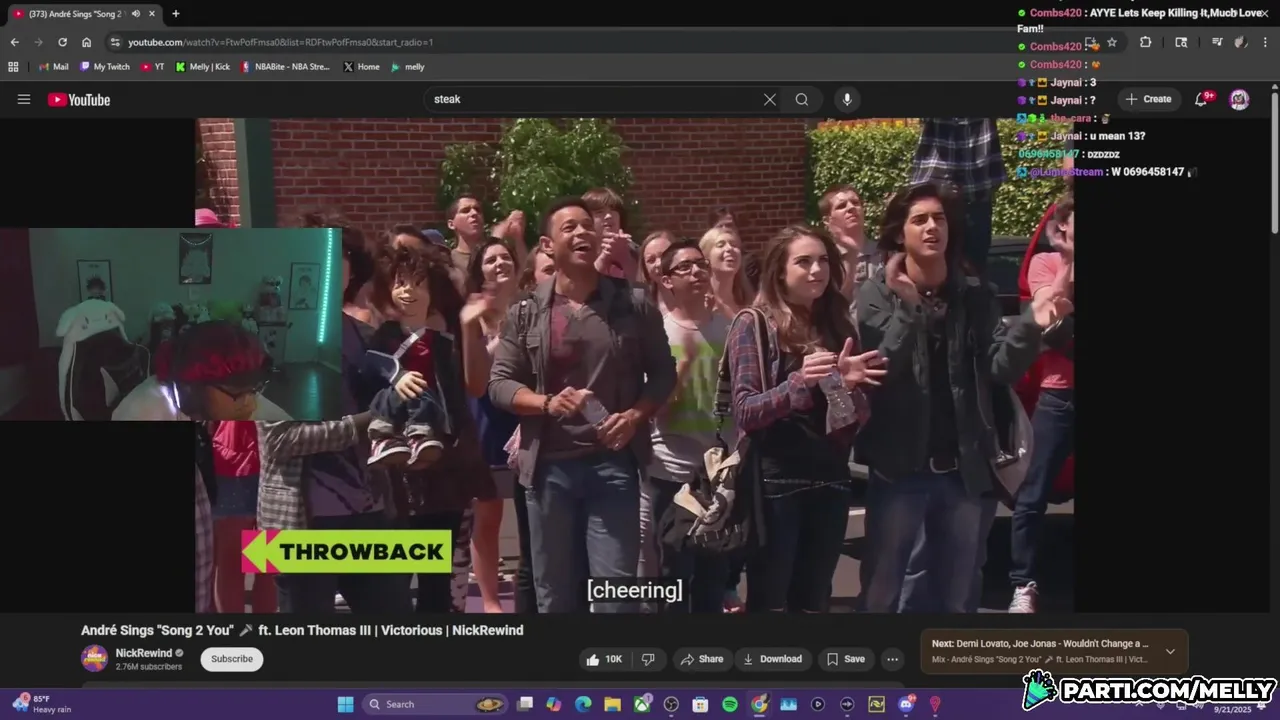This screenshot has width=1280, height=720.
Task: Go to the YouTube home logo
Action: (x=79, y=99)
